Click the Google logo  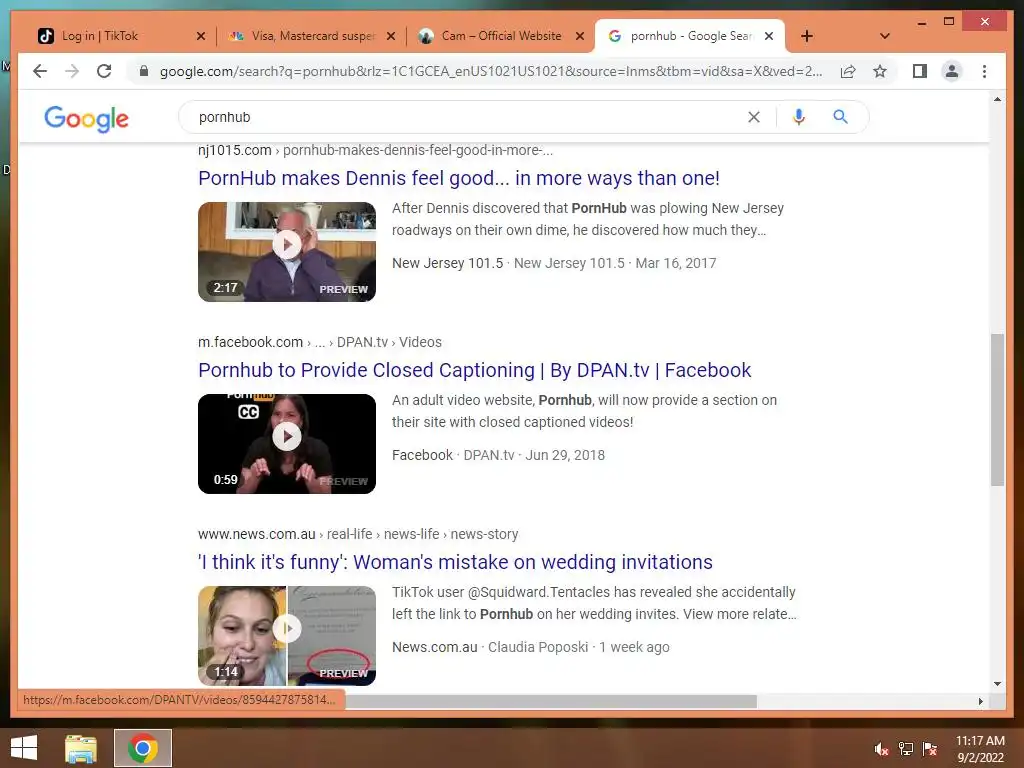coord(86,118)
